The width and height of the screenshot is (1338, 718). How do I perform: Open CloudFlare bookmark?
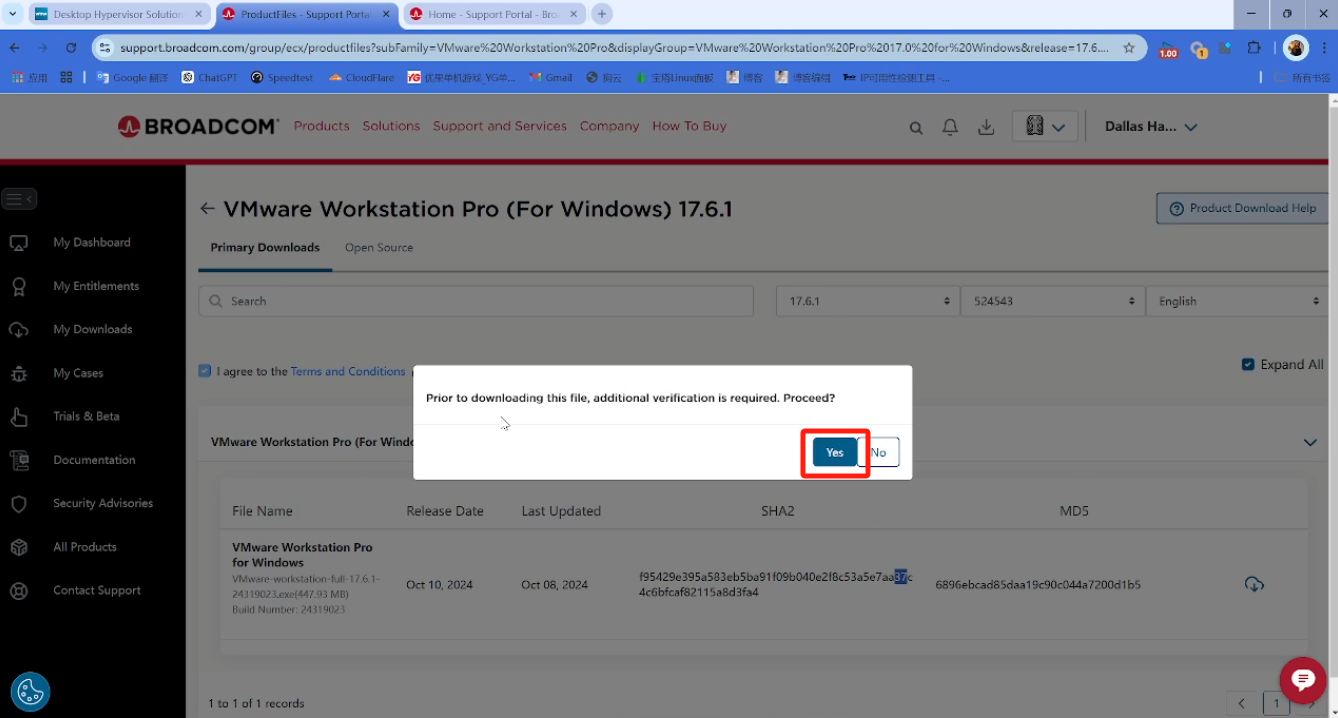click(362, 77)
